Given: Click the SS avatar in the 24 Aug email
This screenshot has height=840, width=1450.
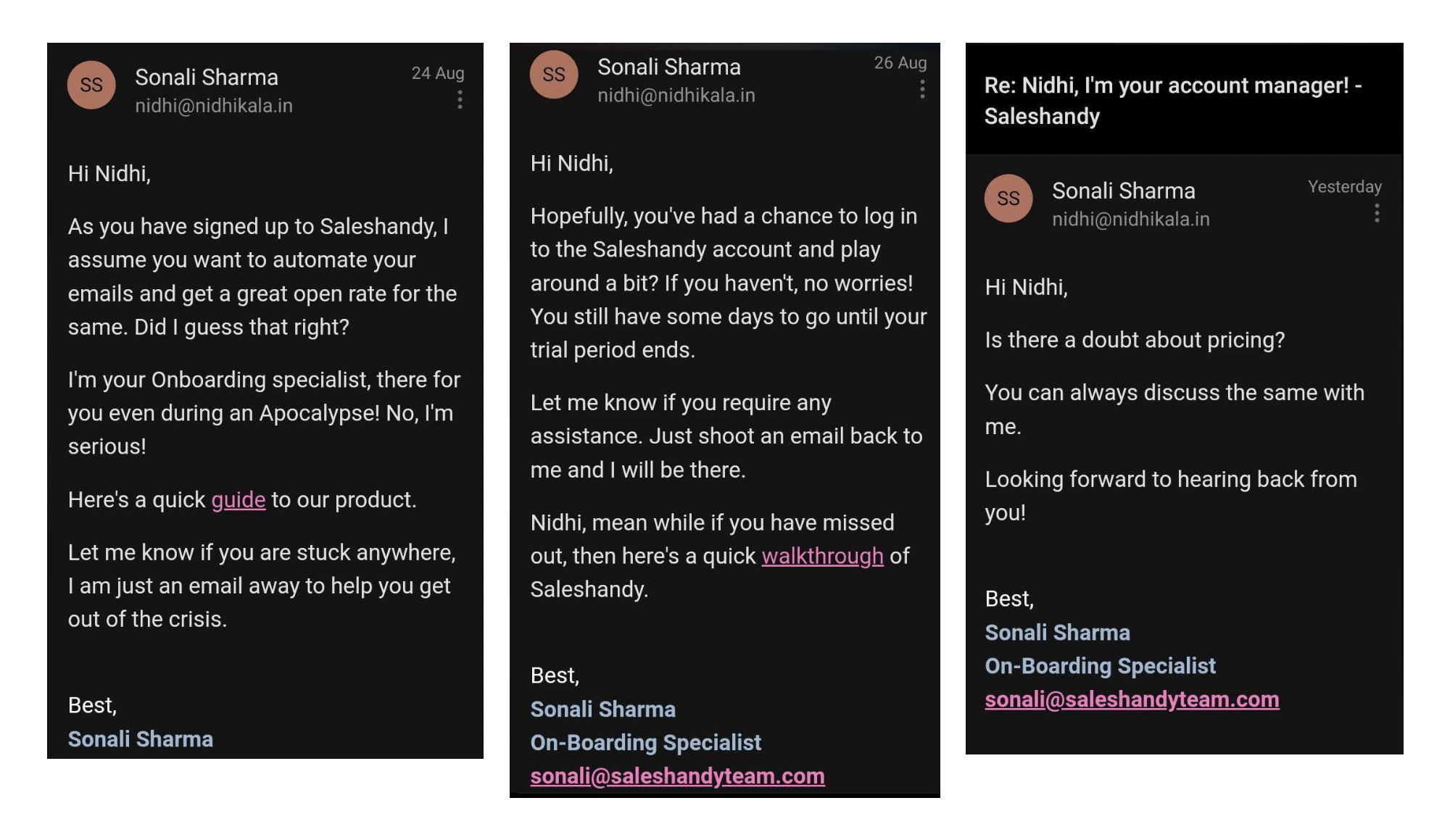Looking at the screenshot, I should (91, 85).
